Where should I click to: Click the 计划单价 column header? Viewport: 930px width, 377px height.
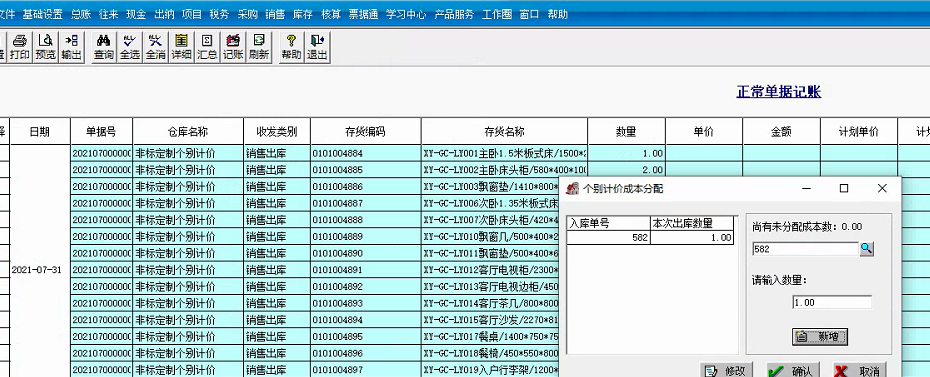point(859,132)
